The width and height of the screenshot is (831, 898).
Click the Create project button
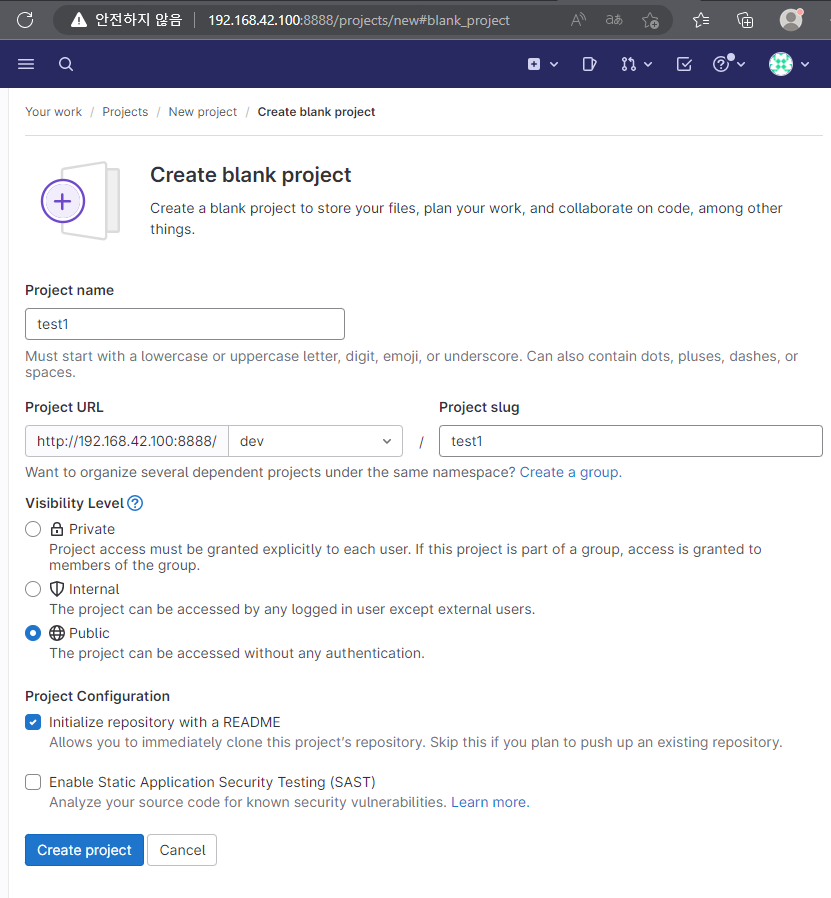(x=84, y=850)
